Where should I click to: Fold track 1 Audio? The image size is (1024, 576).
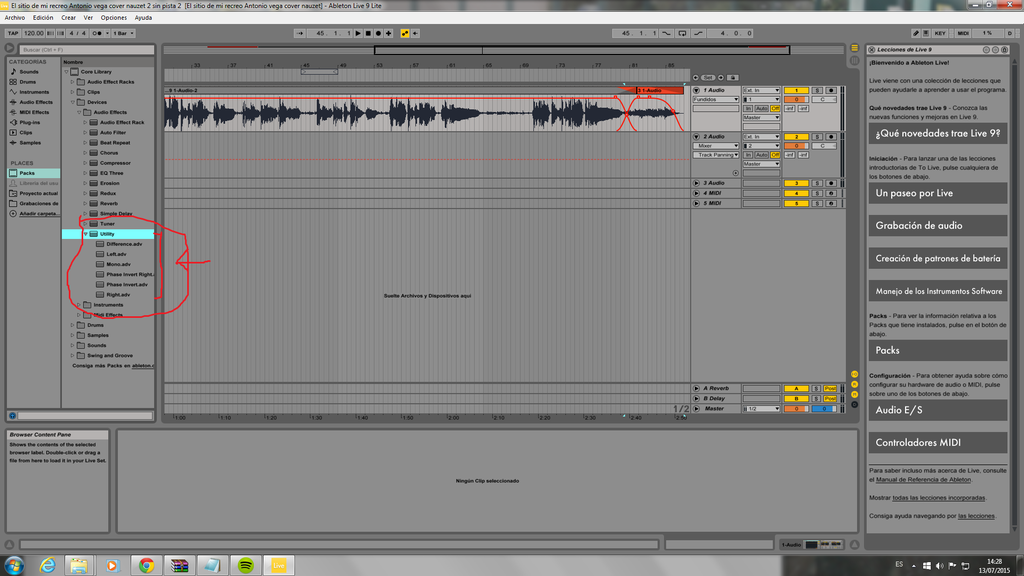[x=696, y=90]
